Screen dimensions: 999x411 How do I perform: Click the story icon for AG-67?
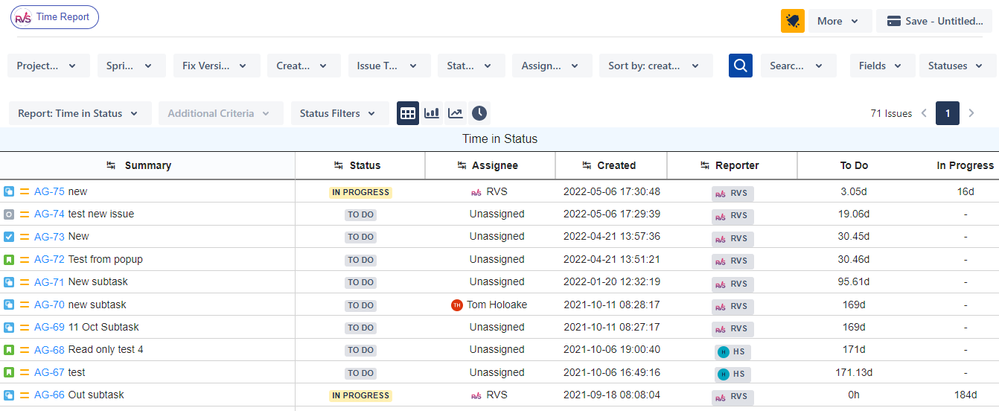(x=8, y=373)
